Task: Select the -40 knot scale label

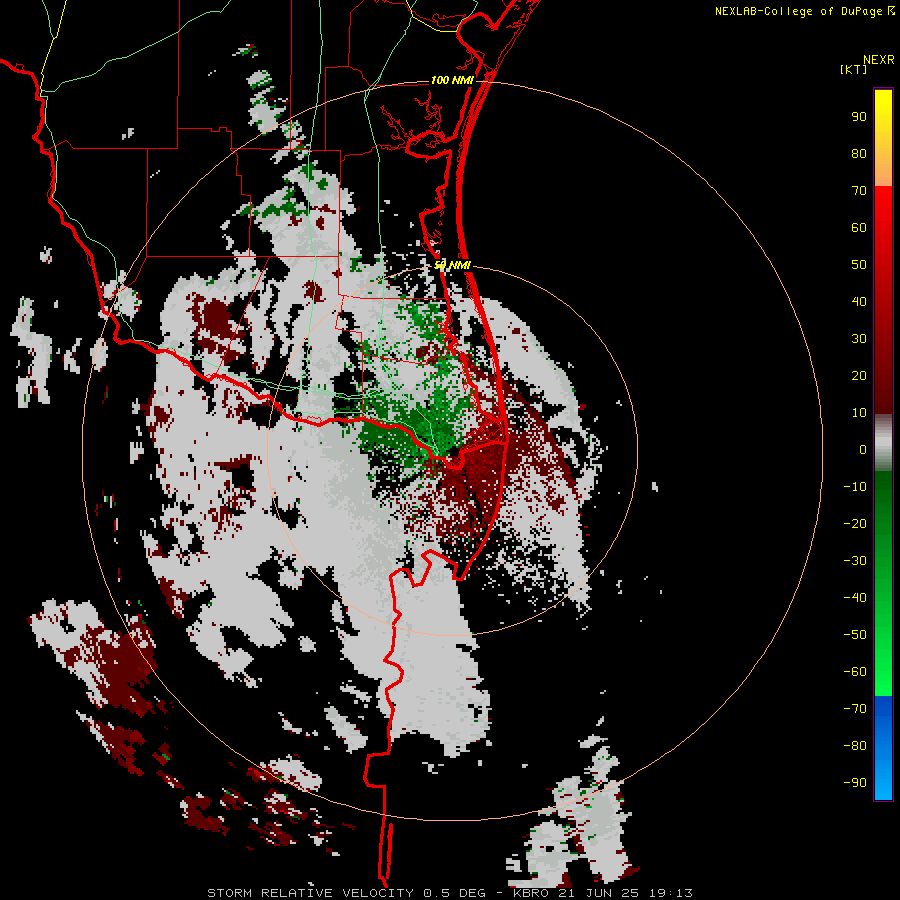Action: coord(855,598)
